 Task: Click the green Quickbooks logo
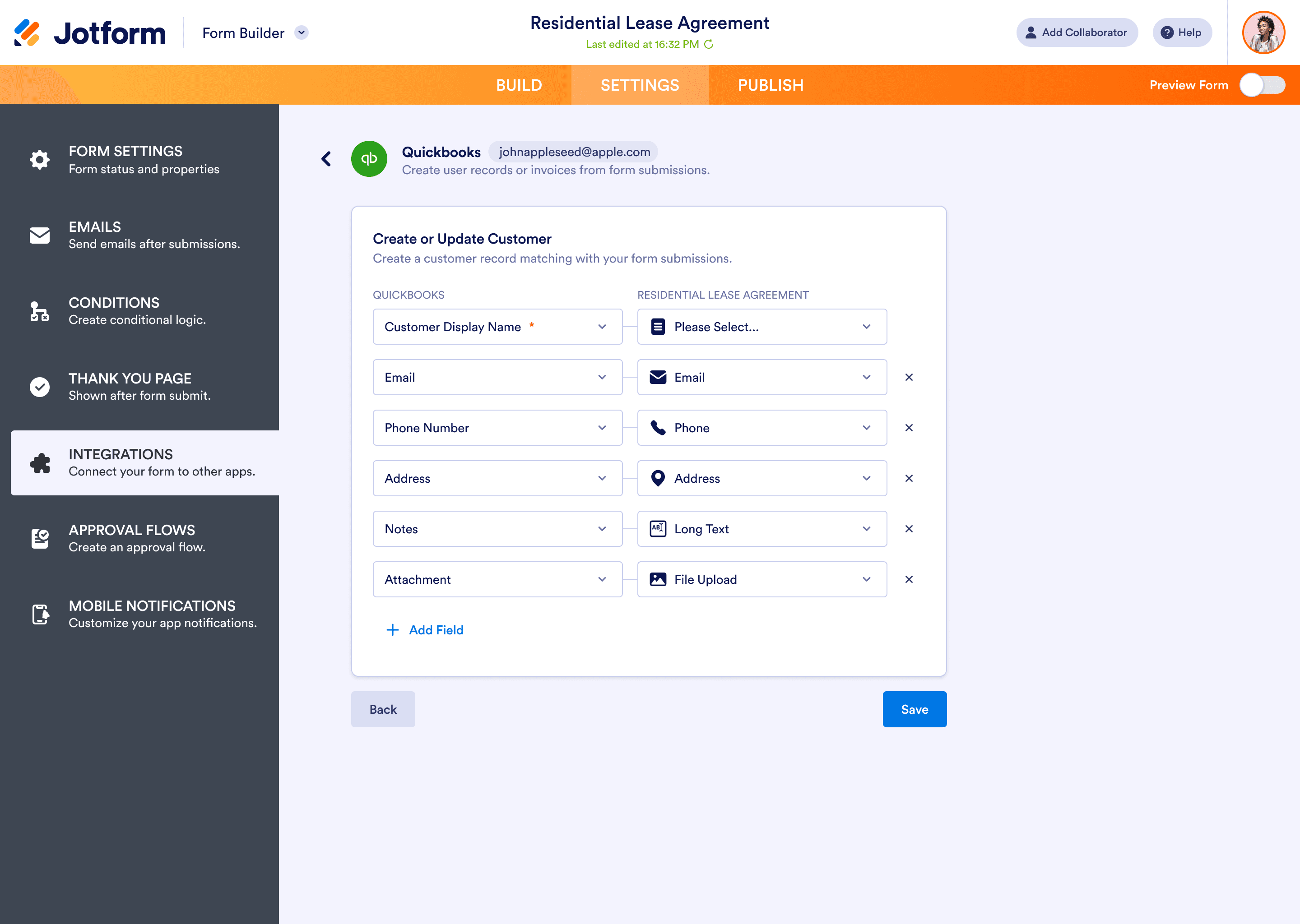click(x=369, y=159)
